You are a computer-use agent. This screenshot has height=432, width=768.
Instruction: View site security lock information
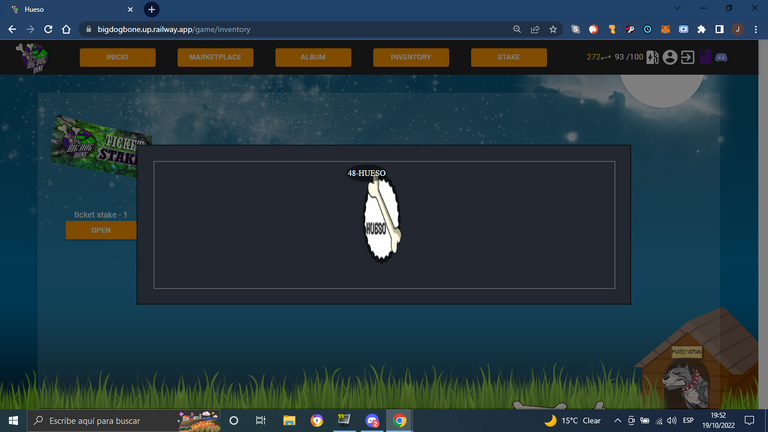(89, 29)
